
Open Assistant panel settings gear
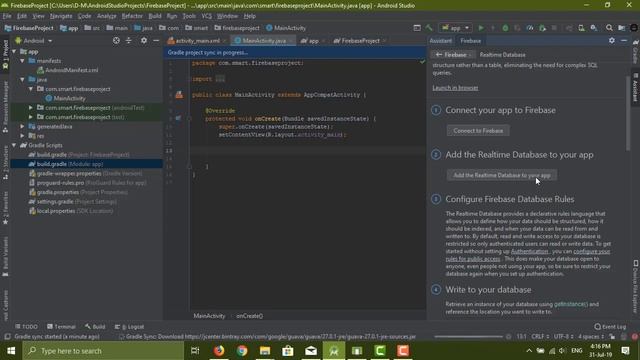(611, 40)
